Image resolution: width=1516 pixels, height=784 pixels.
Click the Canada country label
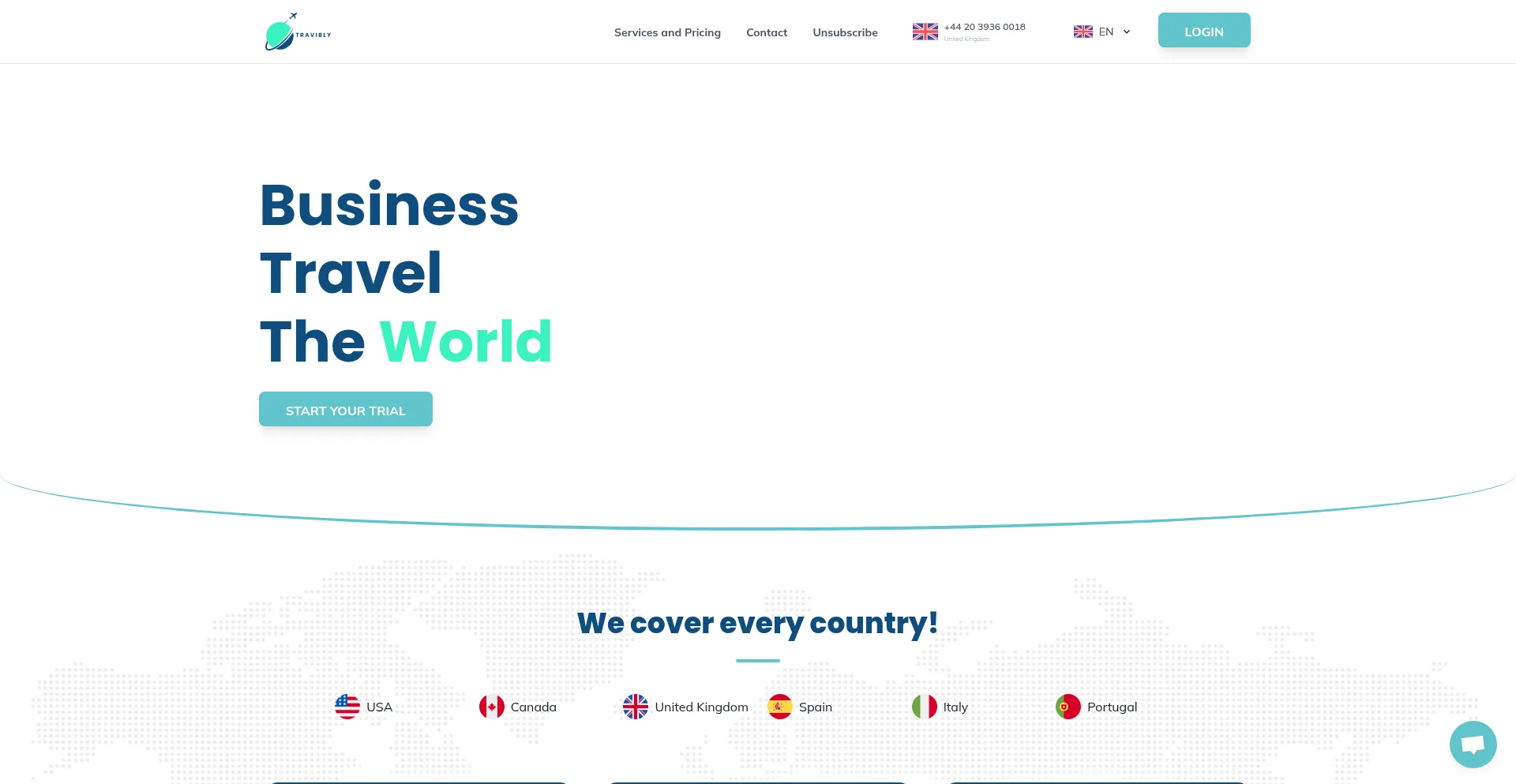pos(534,707)
